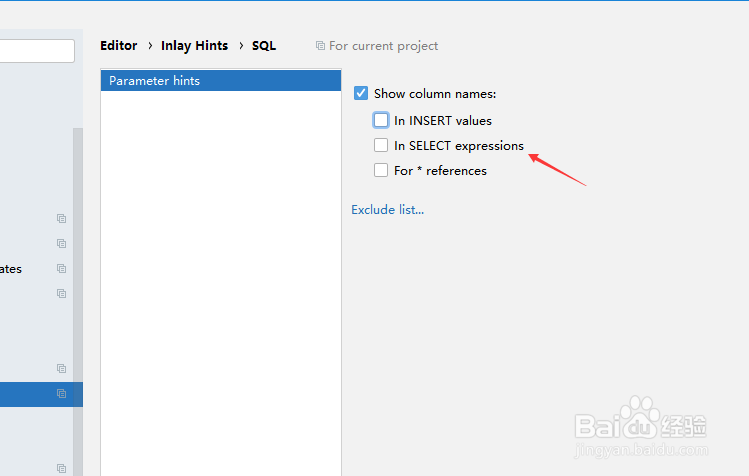Screen dimensions: 749x476
Task: Tick For * references checkbox
Action: 381,170
